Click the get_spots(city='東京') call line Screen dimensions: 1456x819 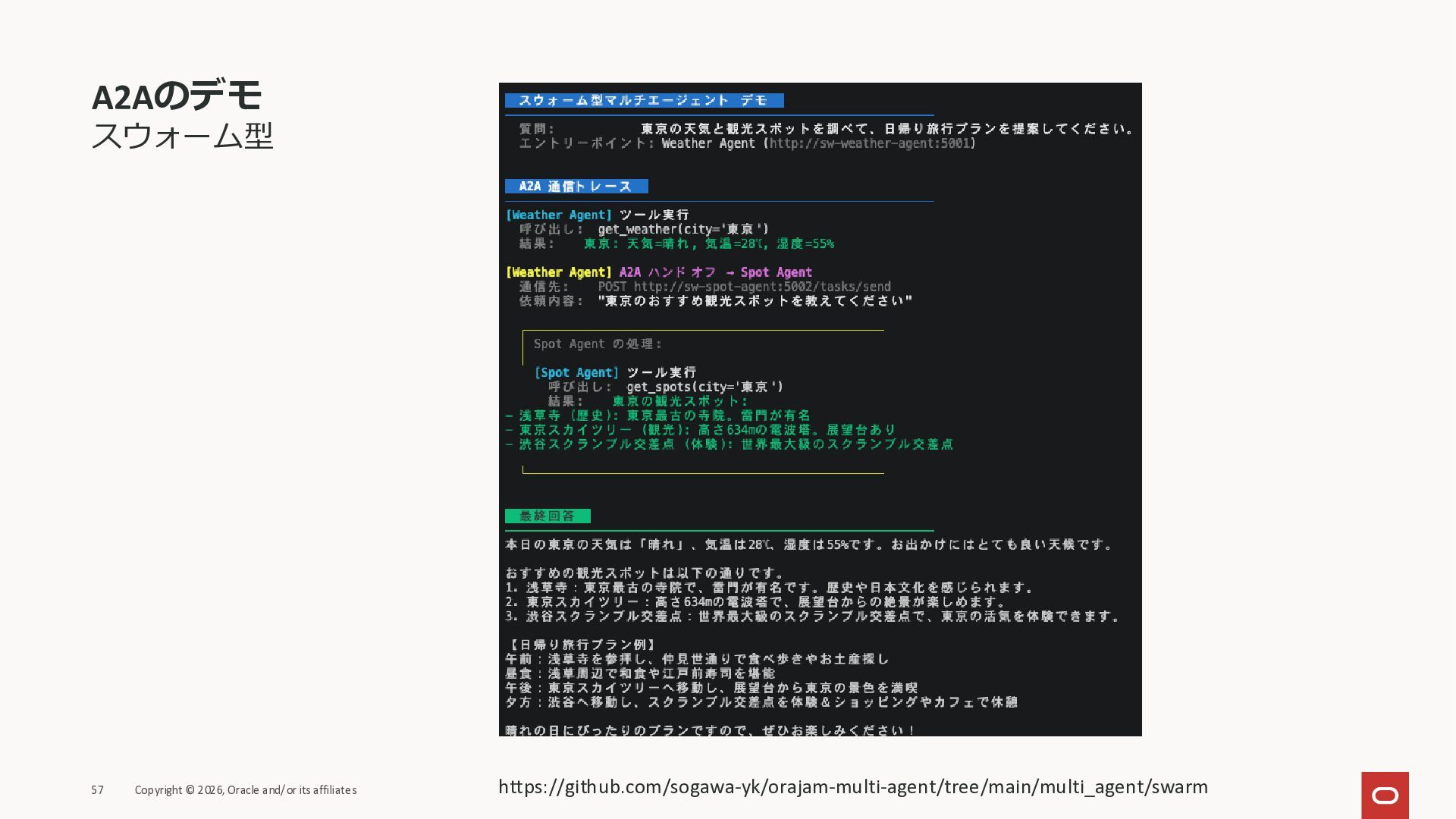coord(704,387)
